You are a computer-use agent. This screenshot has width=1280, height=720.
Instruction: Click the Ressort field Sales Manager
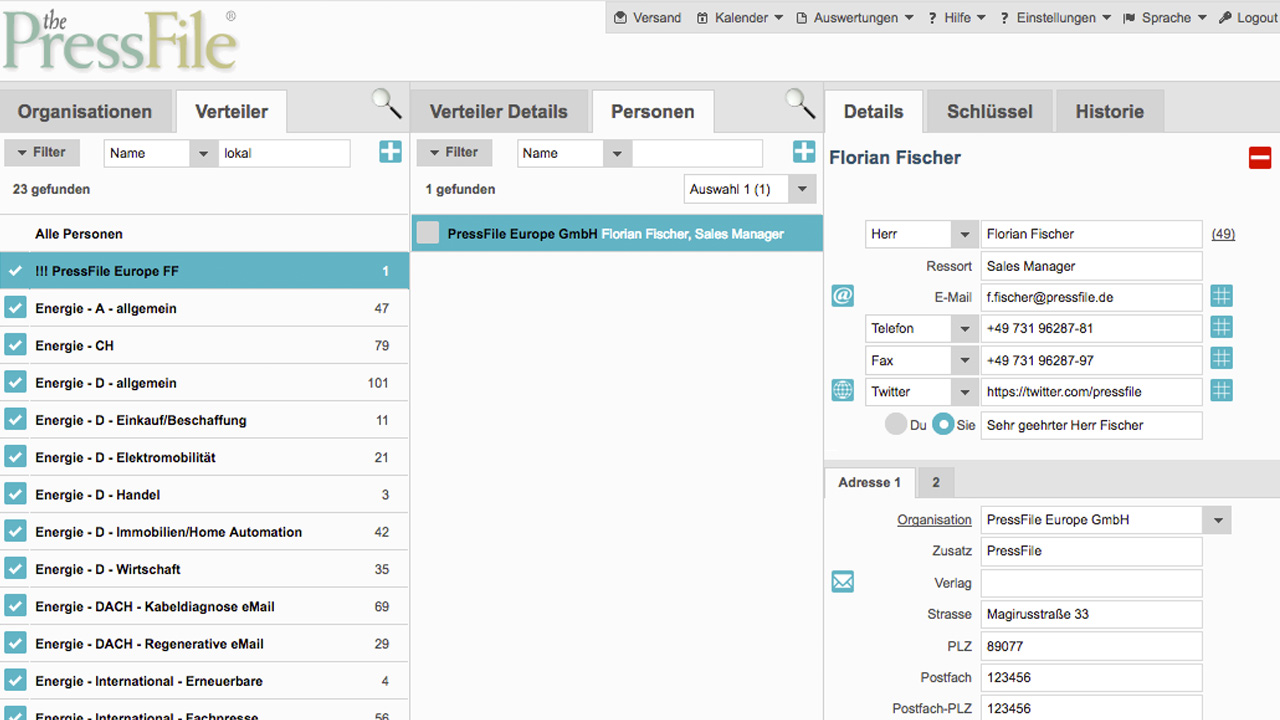1091,266
